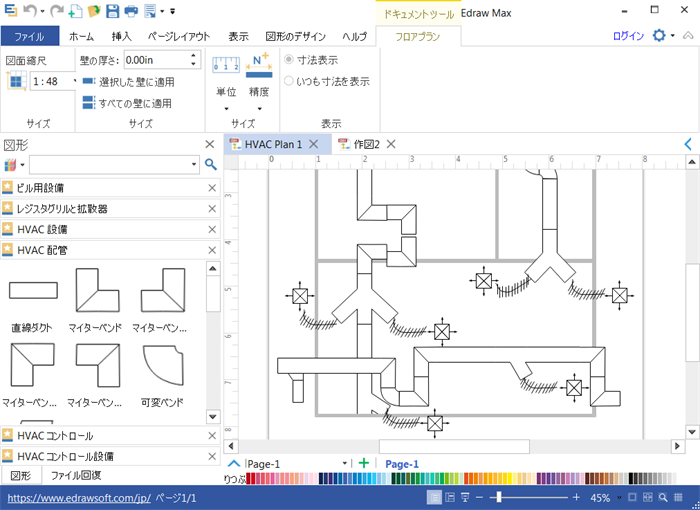Open the edrawsoft.com link in status bar
Image resolution: width=700 pixels, height=510 pixels.
[x=78, y=497]
